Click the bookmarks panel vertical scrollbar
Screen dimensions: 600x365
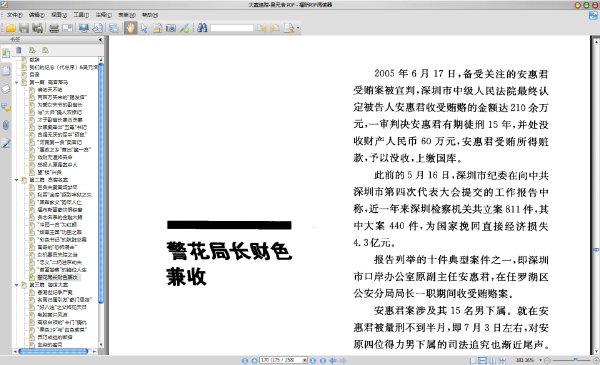[101, 184]
